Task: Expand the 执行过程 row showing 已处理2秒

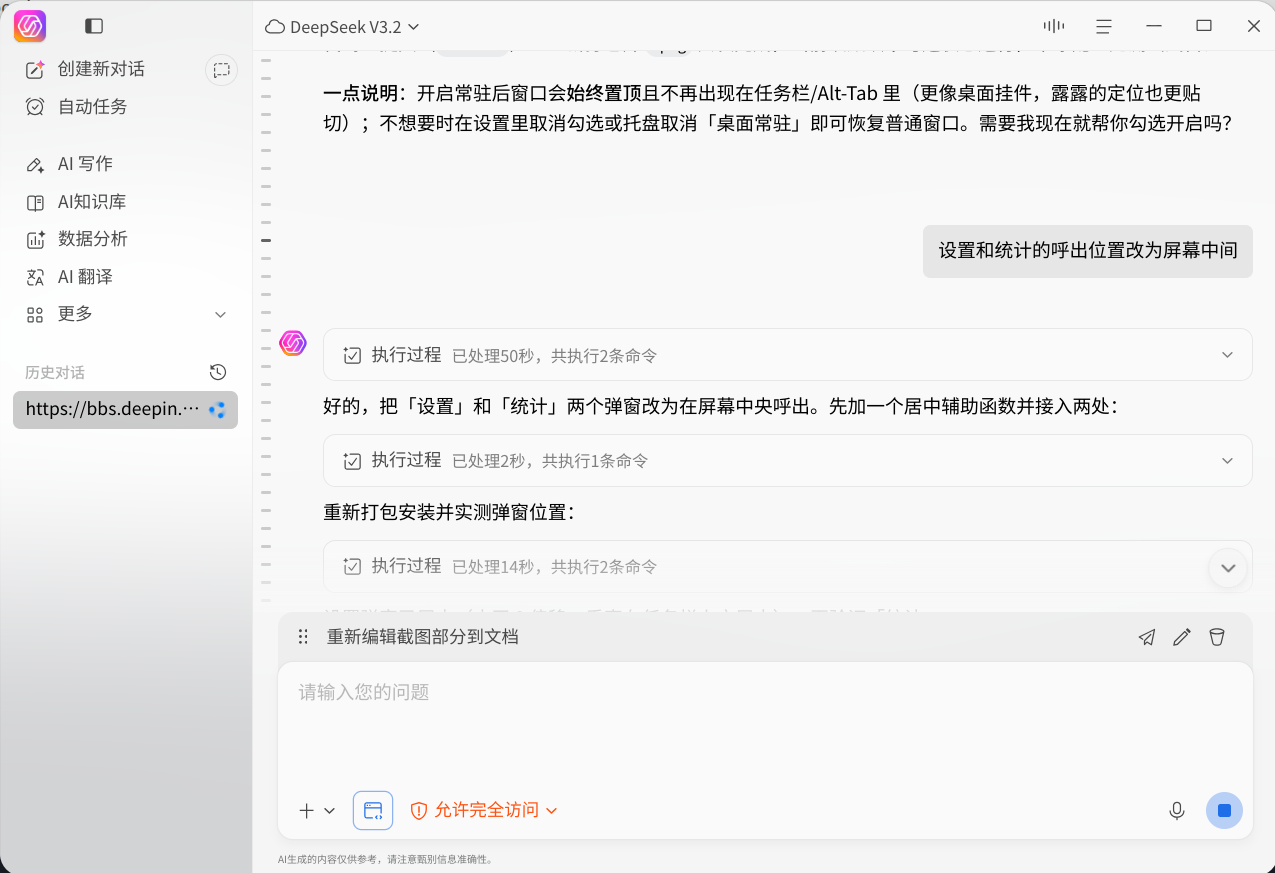Action: [787, 461]
